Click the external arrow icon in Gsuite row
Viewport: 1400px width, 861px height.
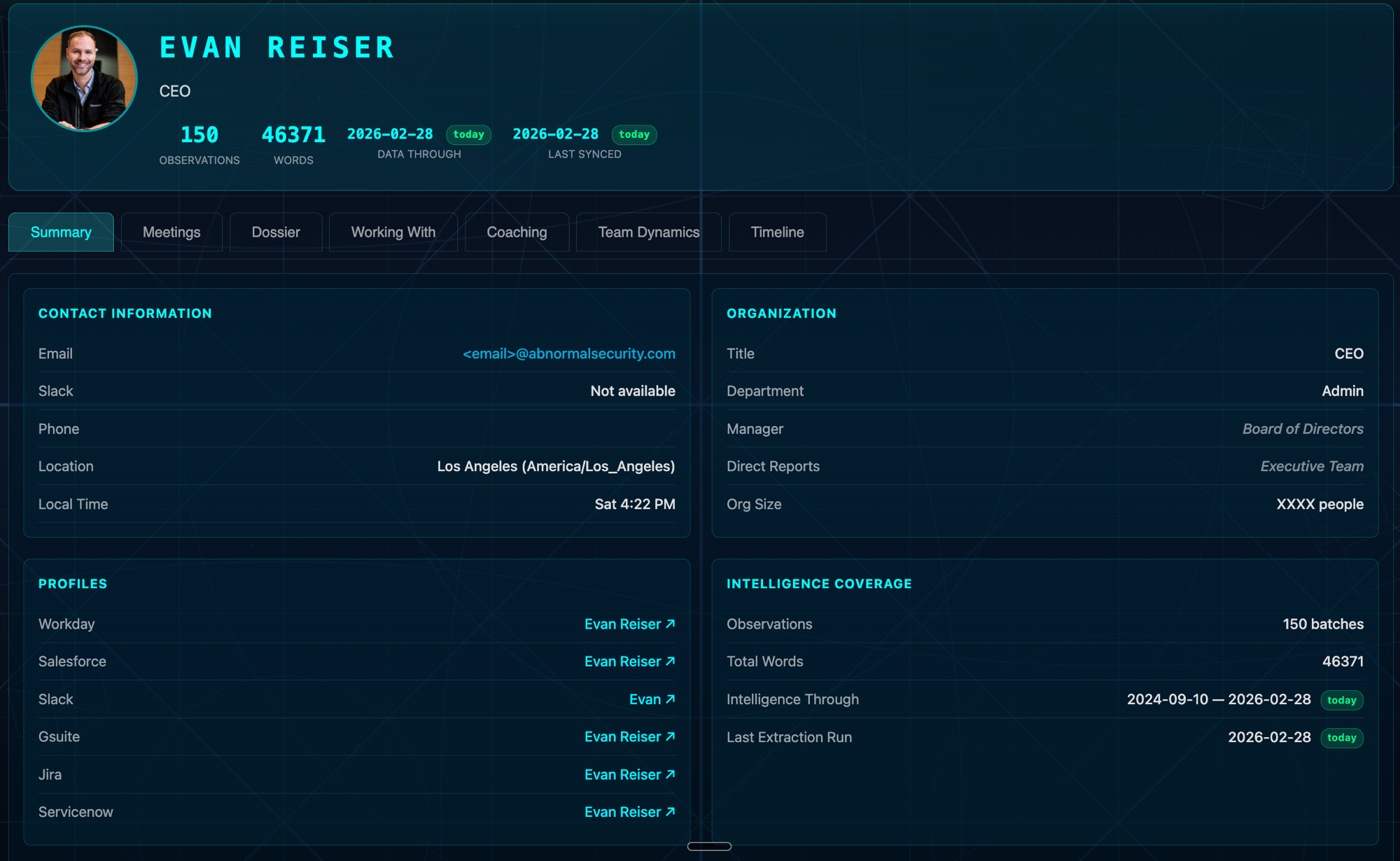(670, 736)
